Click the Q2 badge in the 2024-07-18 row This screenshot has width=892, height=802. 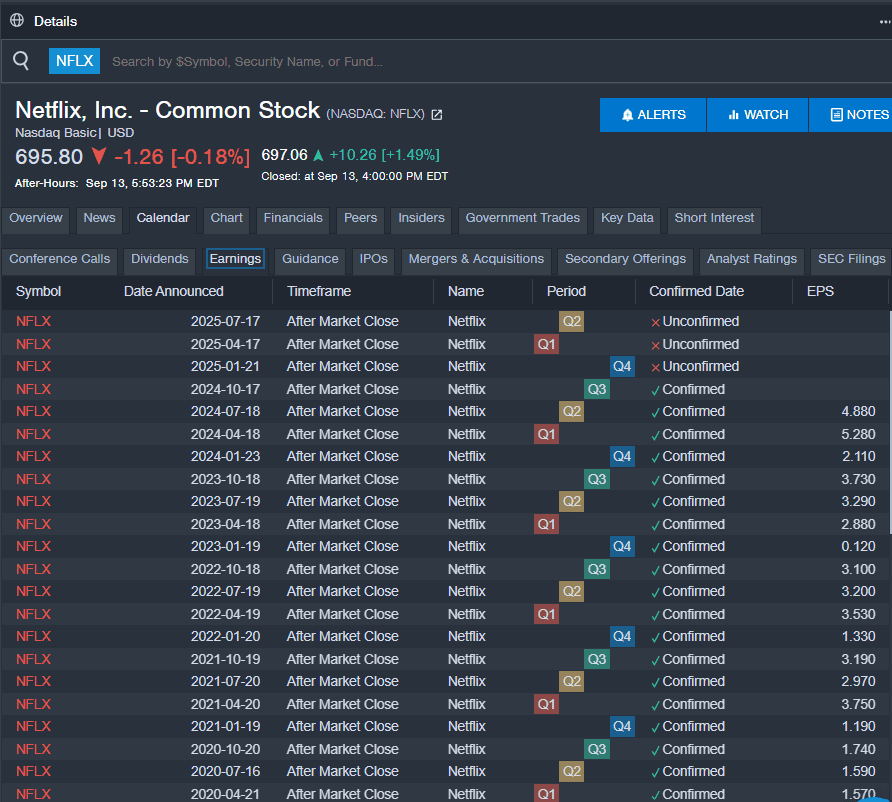[572, 411]
